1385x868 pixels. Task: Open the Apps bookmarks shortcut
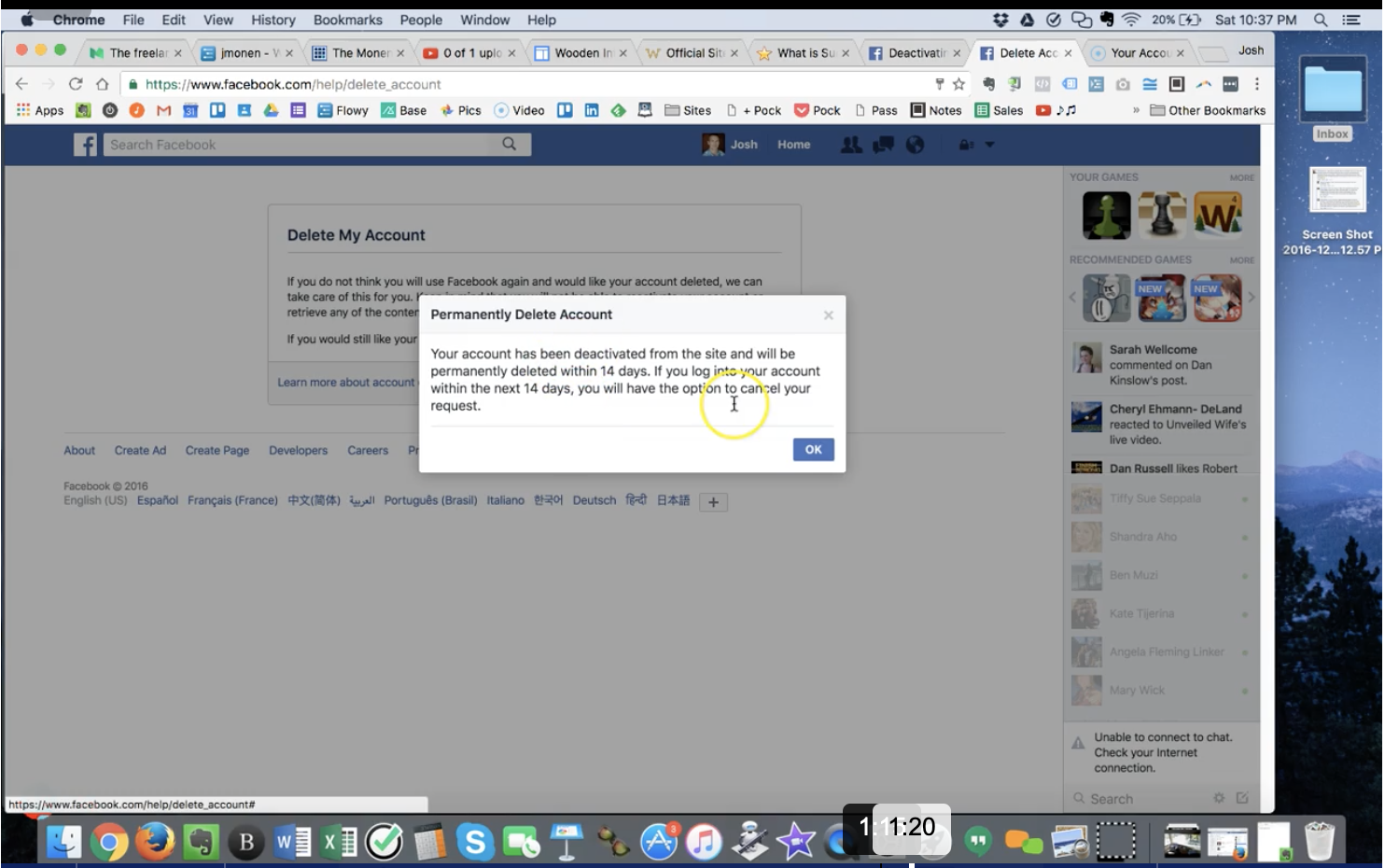click(40, 110)
